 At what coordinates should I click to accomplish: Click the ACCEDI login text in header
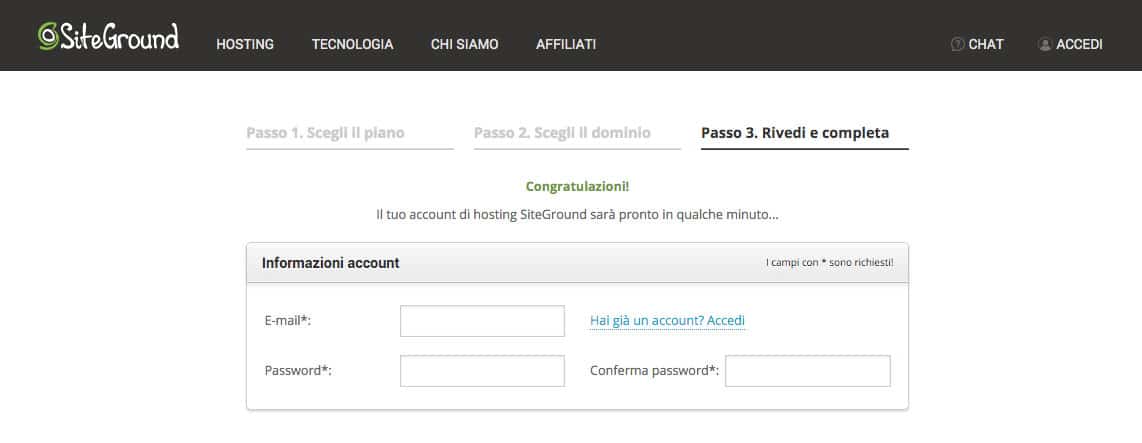pyautogui.click(x=1079, y=44)
